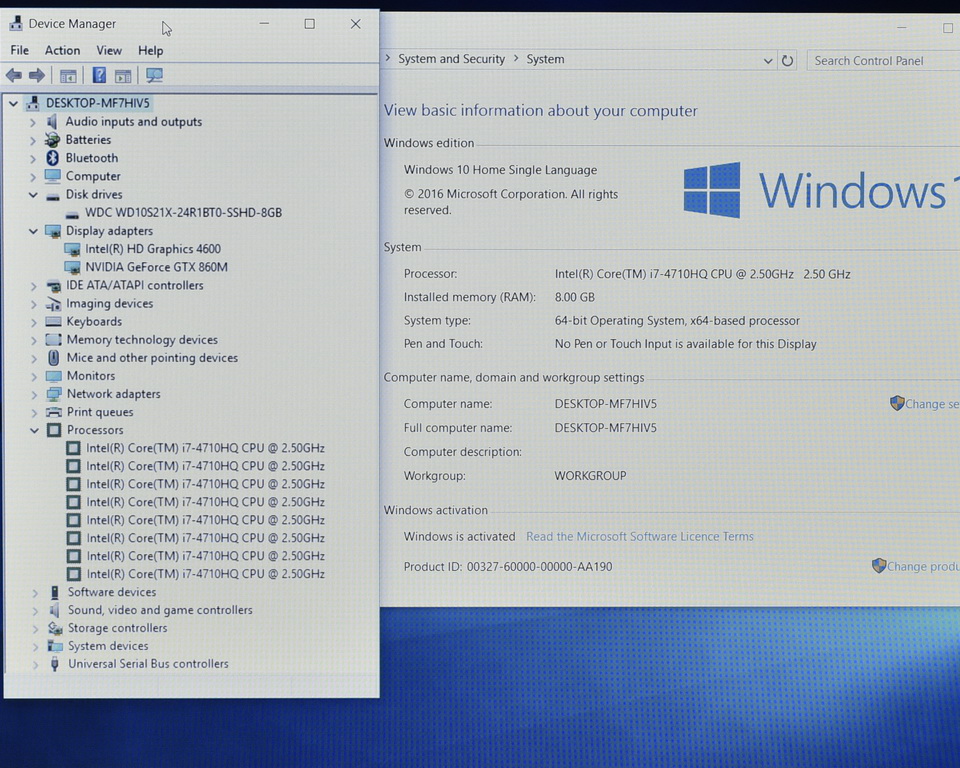
Task: Expand the IDE ATA/ATAPI controllers category
Action: (34, 285)
